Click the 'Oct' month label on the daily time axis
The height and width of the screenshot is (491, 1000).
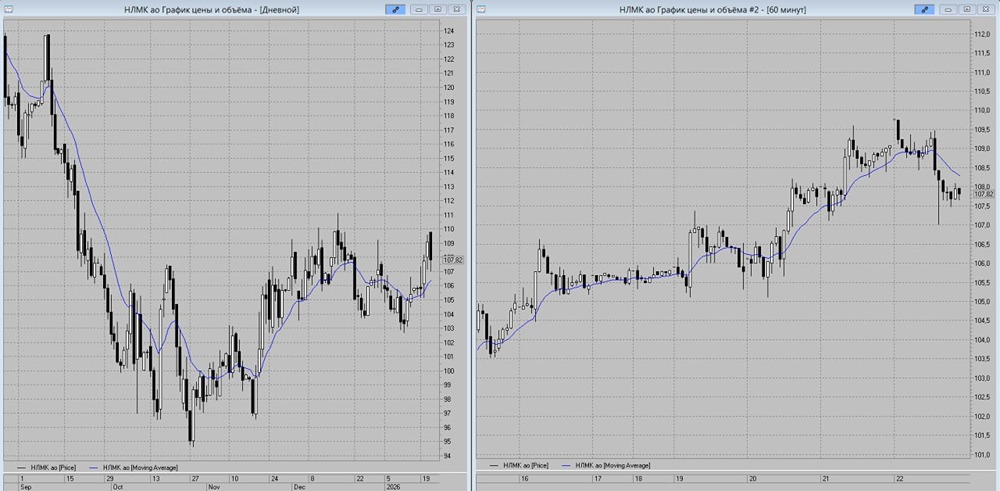[117, 486]
